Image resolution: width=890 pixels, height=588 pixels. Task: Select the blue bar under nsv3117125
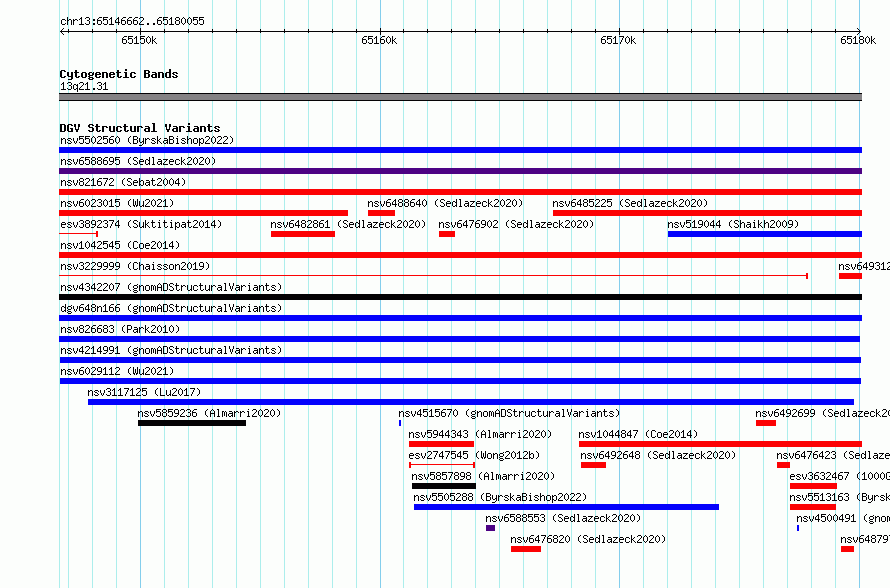point(471,402)
